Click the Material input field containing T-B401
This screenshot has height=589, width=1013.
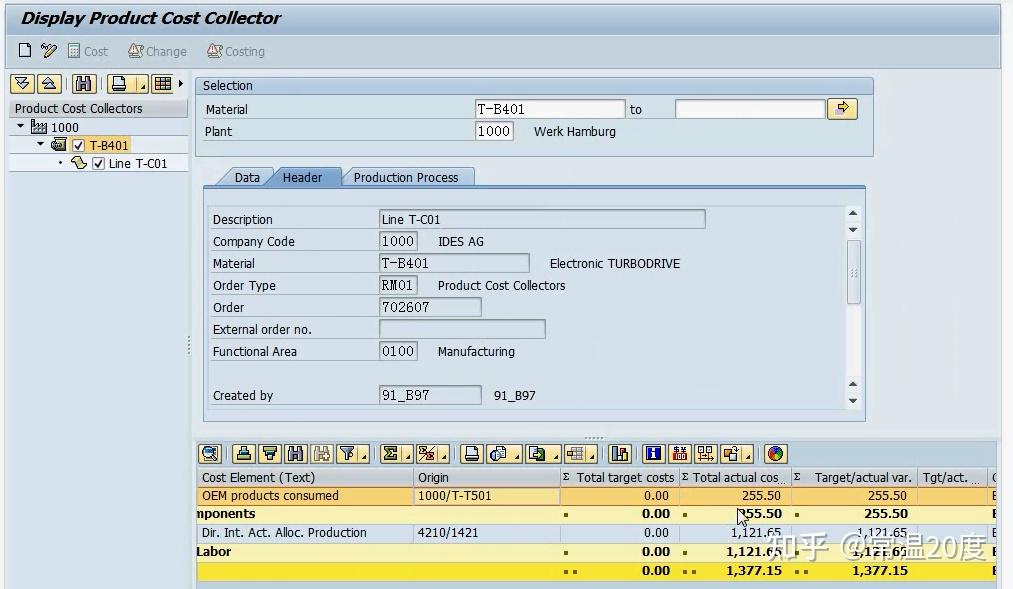click(x=549, y=109)
